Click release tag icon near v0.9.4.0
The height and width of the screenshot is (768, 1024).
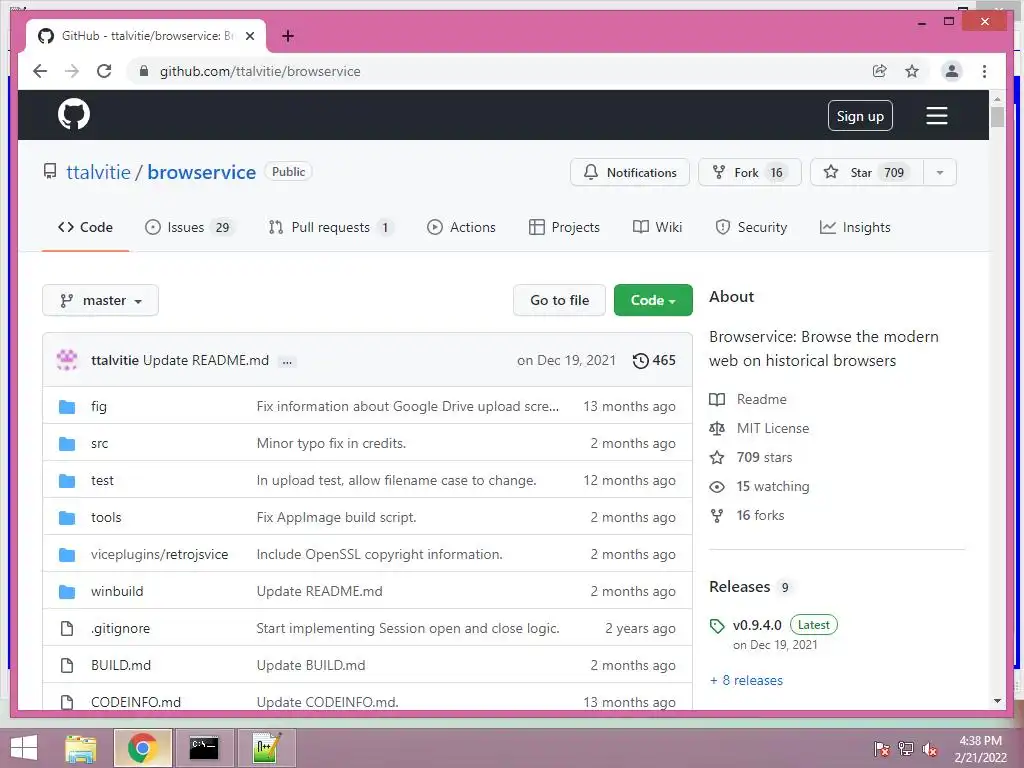click(717, 626)
